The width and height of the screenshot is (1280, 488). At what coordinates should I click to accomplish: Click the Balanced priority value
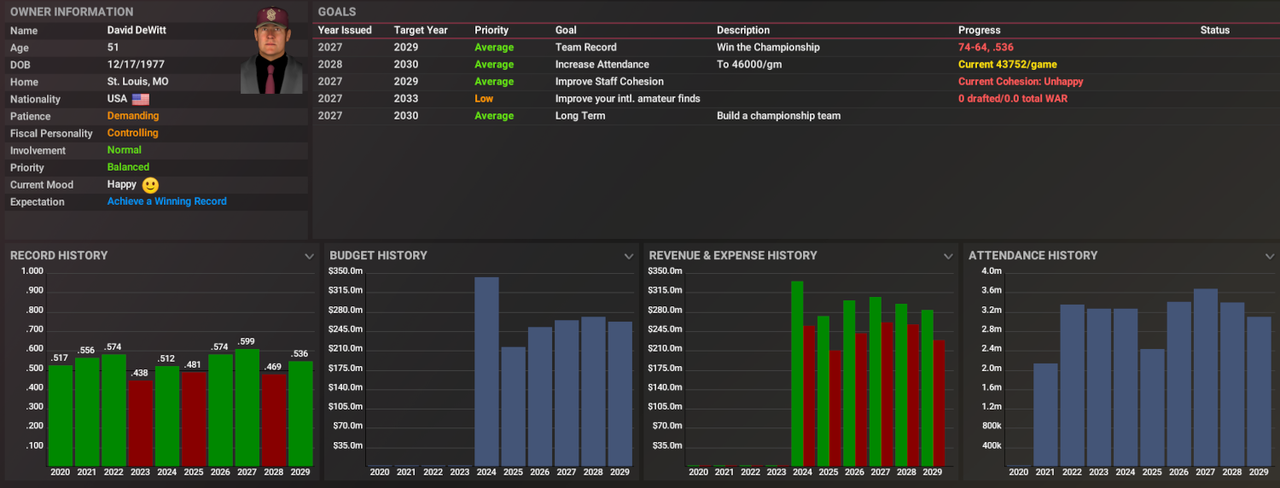[128, 168]
